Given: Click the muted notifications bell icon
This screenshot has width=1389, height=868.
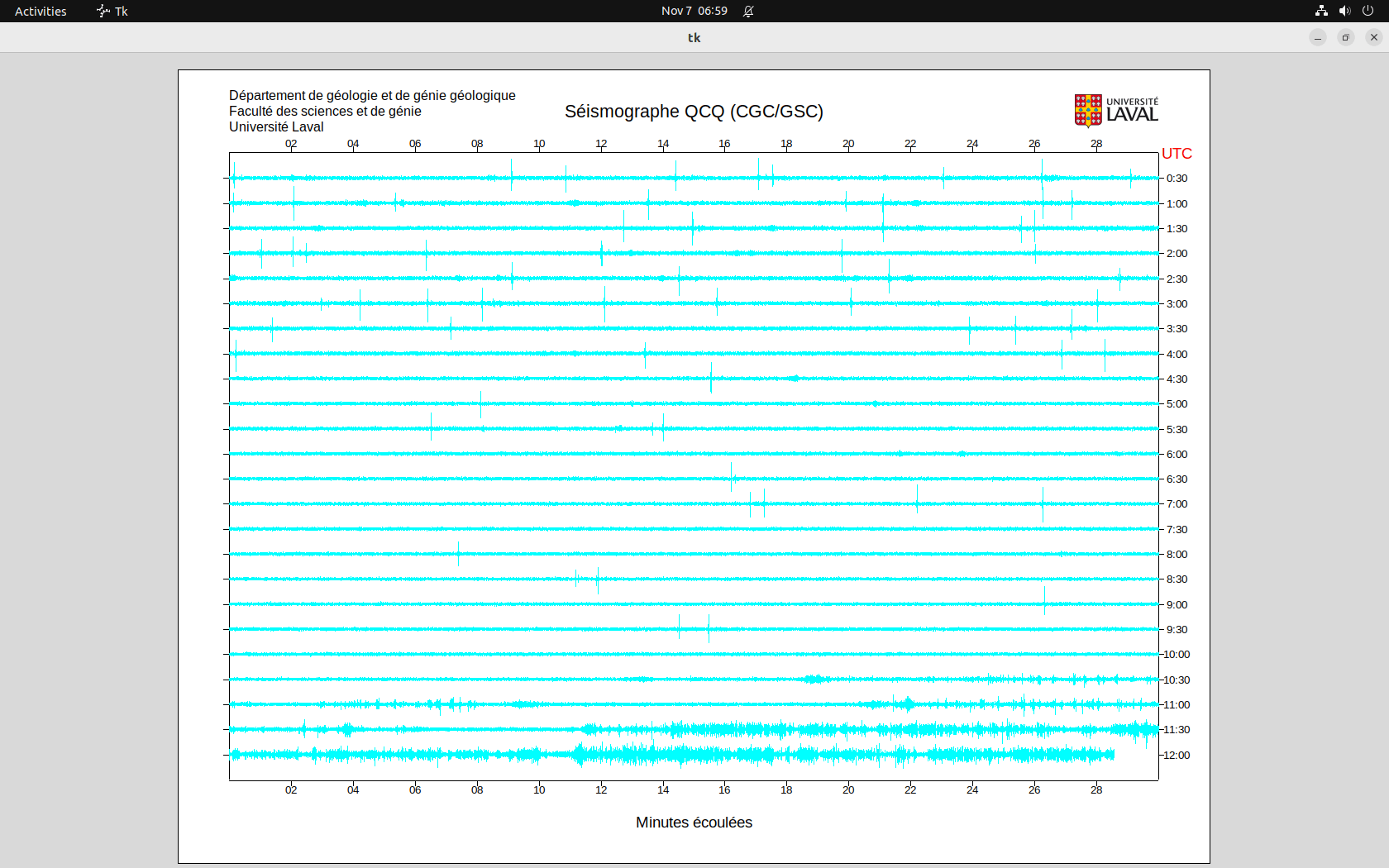Looking at the screenshot, I should pos(748,11).
